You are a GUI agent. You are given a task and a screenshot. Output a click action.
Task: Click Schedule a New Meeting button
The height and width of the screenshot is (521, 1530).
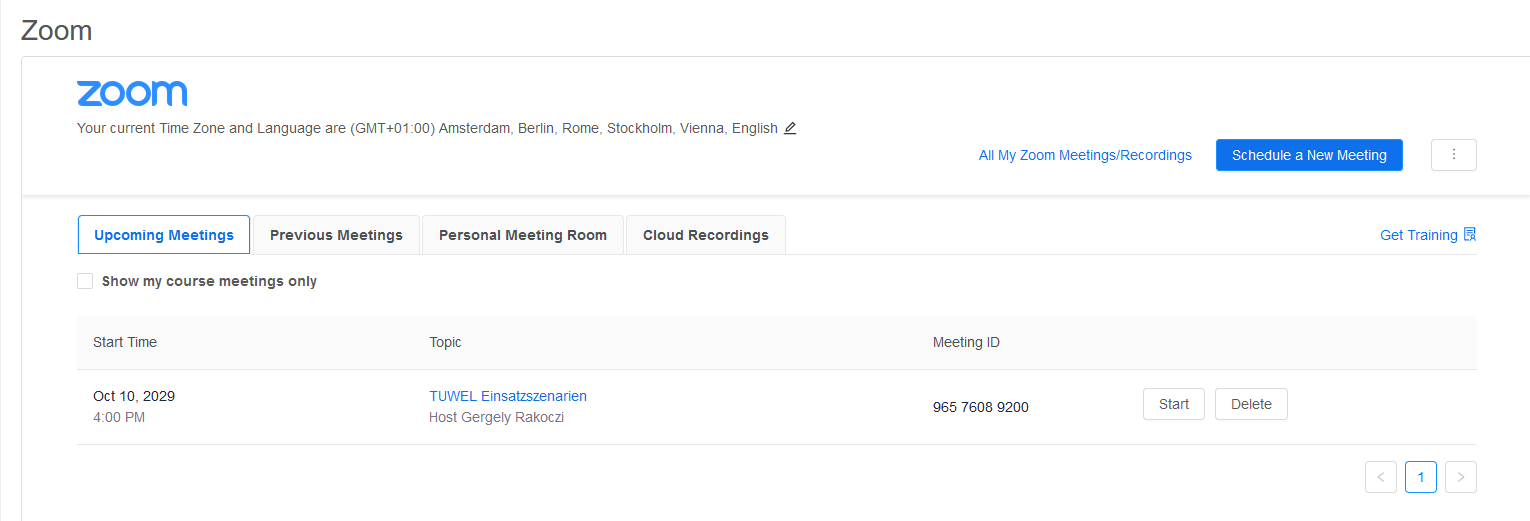(1309, 155)
